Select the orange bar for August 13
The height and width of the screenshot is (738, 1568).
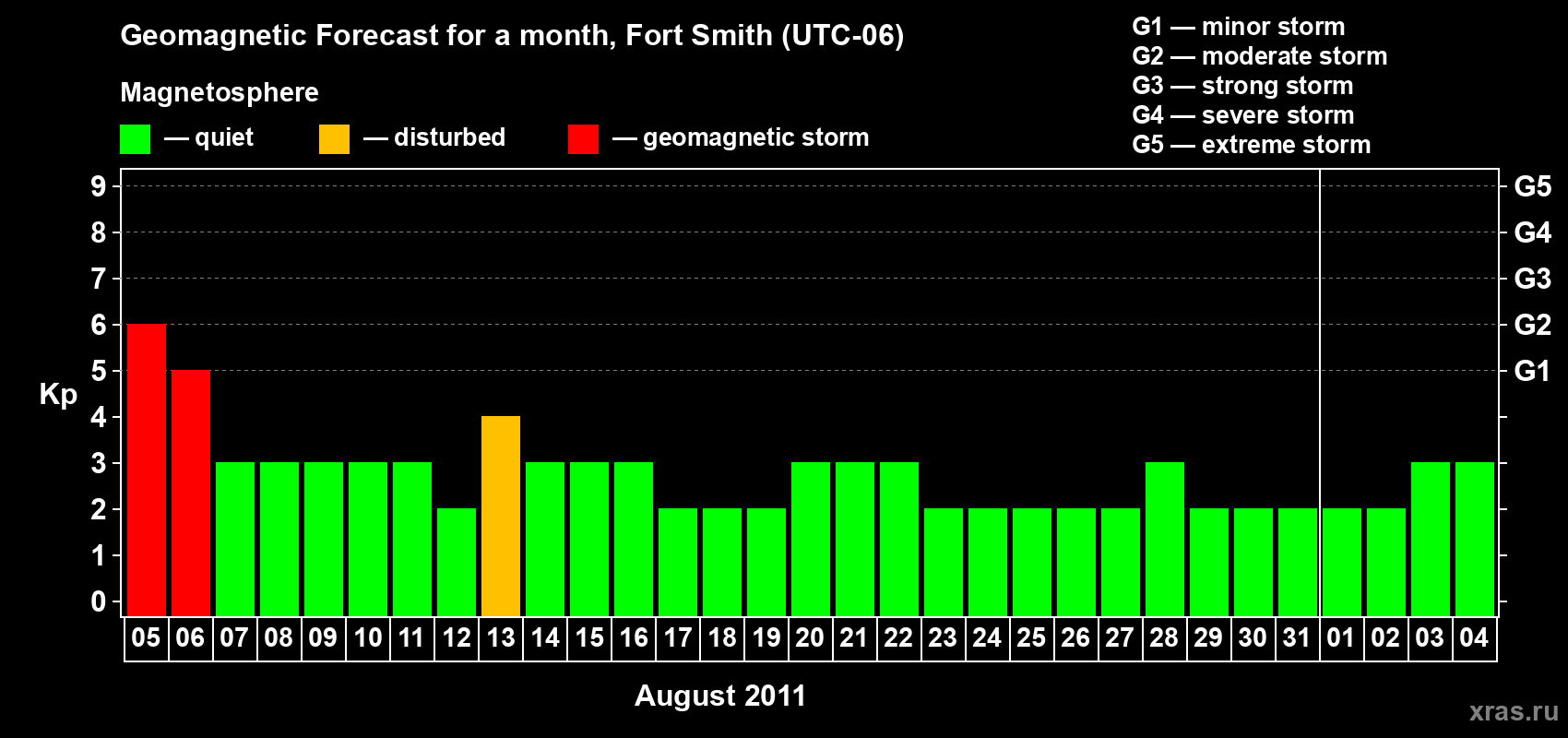pos(501,517)
